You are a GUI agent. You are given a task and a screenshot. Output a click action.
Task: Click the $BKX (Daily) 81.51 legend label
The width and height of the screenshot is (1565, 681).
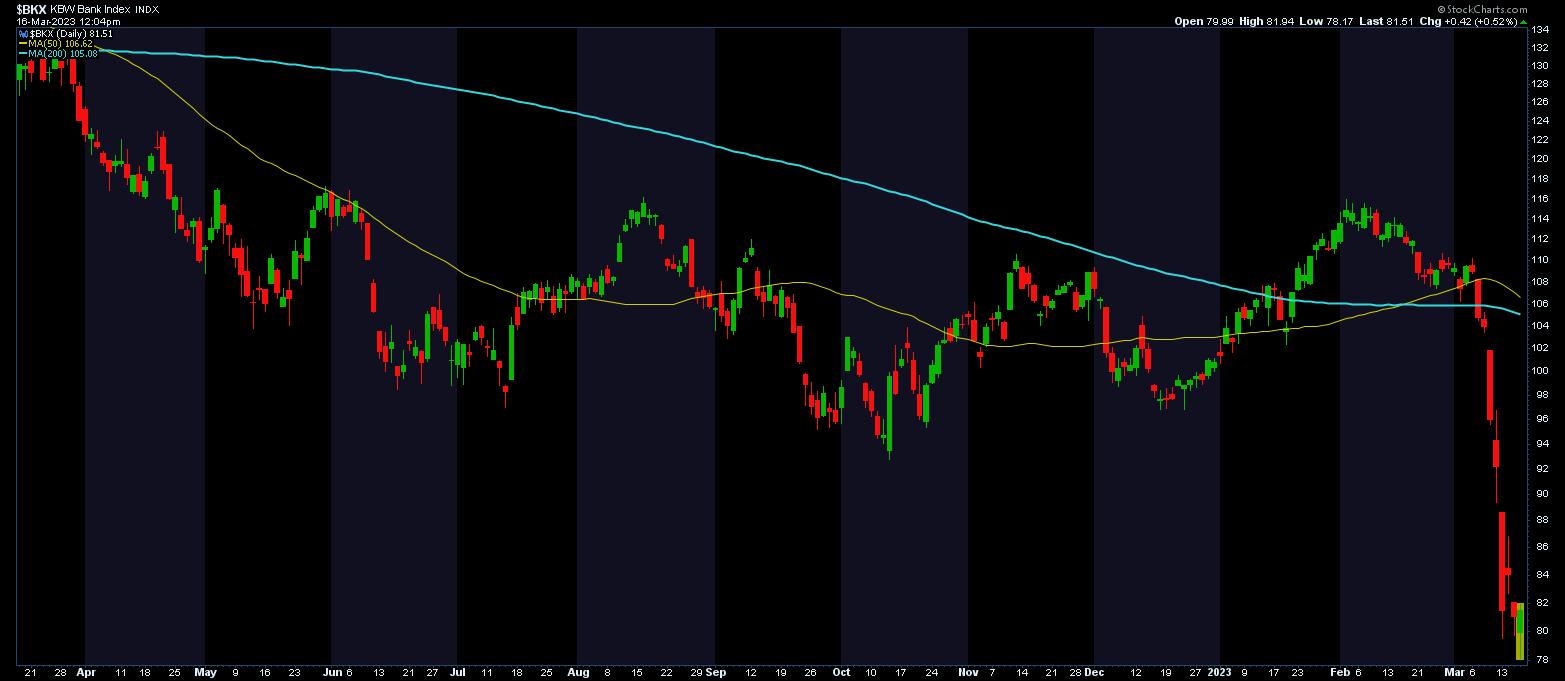pyautogui.click(x=71, y=33)
